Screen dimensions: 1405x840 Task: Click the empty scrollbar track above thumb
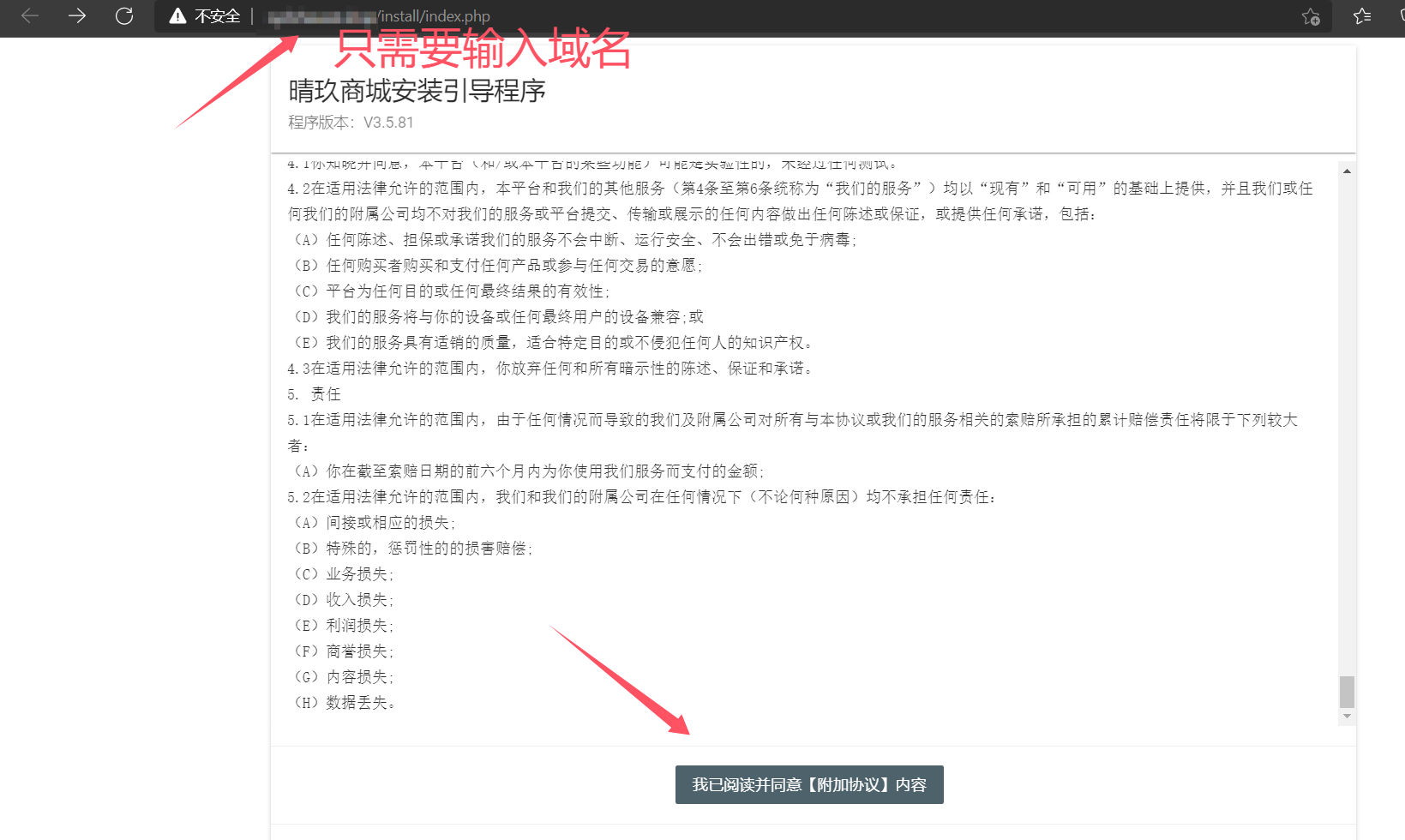pos(1347,429)
